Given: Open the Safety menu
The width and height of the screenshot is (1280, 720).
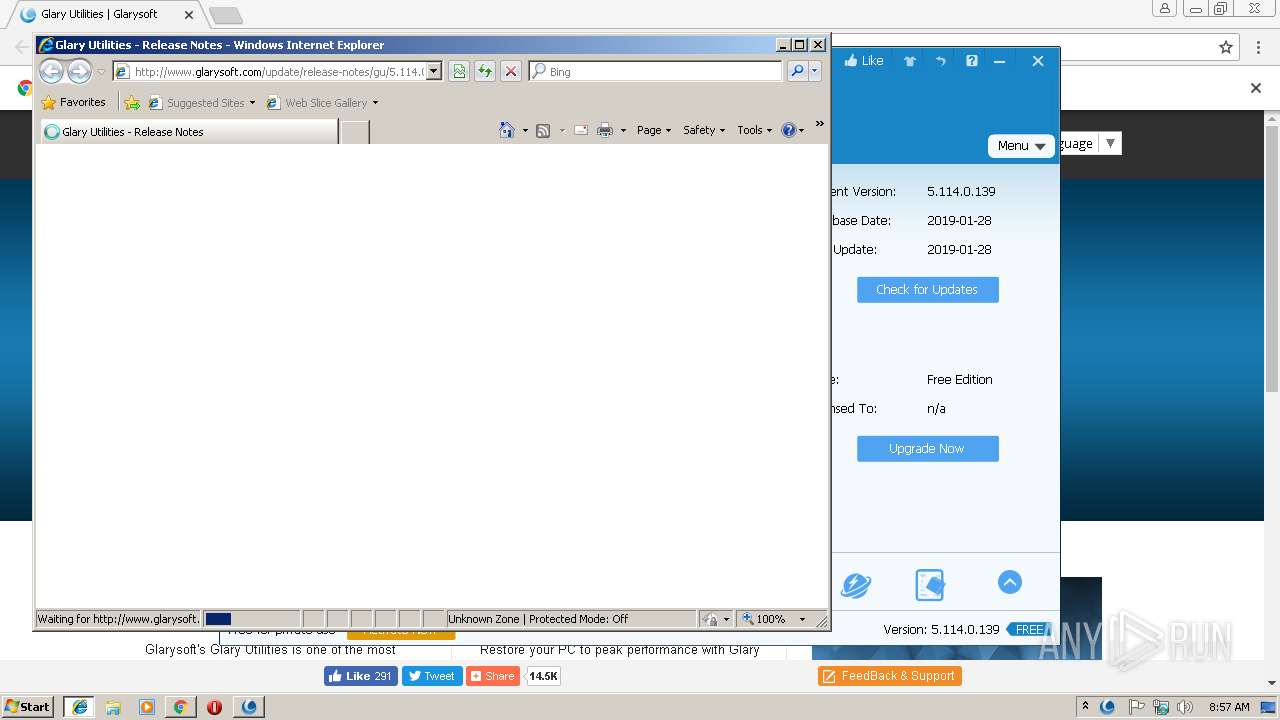Looking at the screenshot, I should [704, 130].
